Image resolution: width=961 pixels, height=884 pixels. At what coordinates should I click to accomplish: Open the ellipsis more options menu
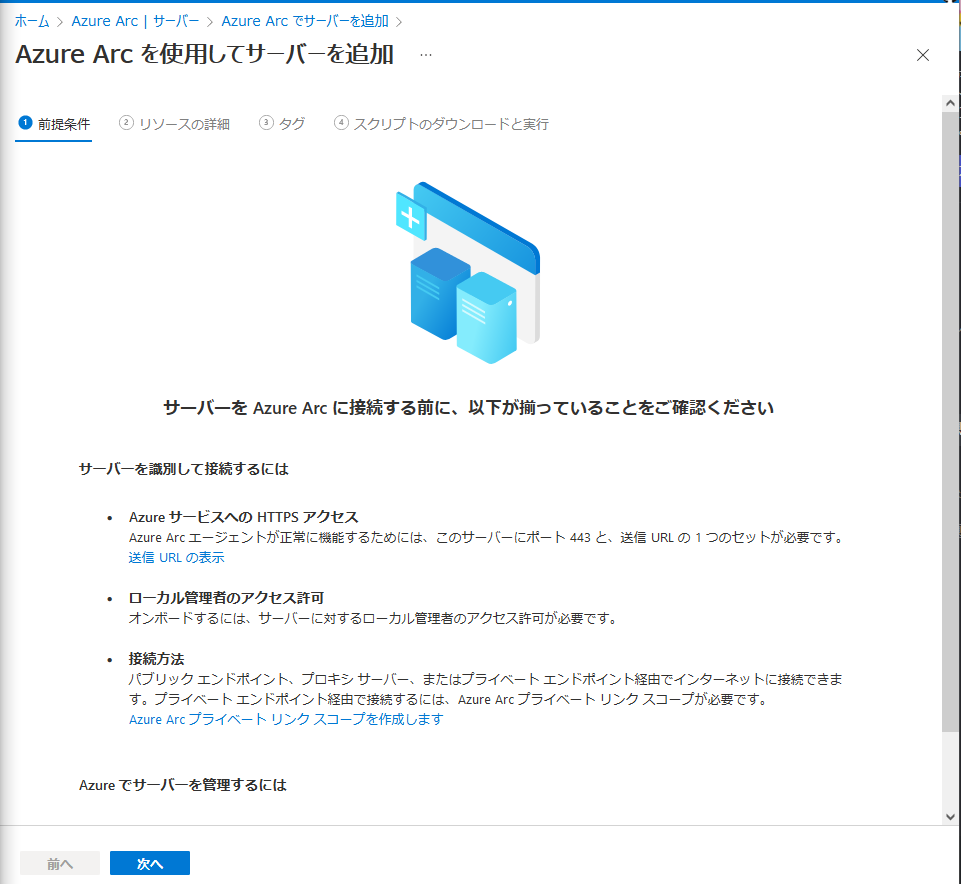click(x=426, y=55)
